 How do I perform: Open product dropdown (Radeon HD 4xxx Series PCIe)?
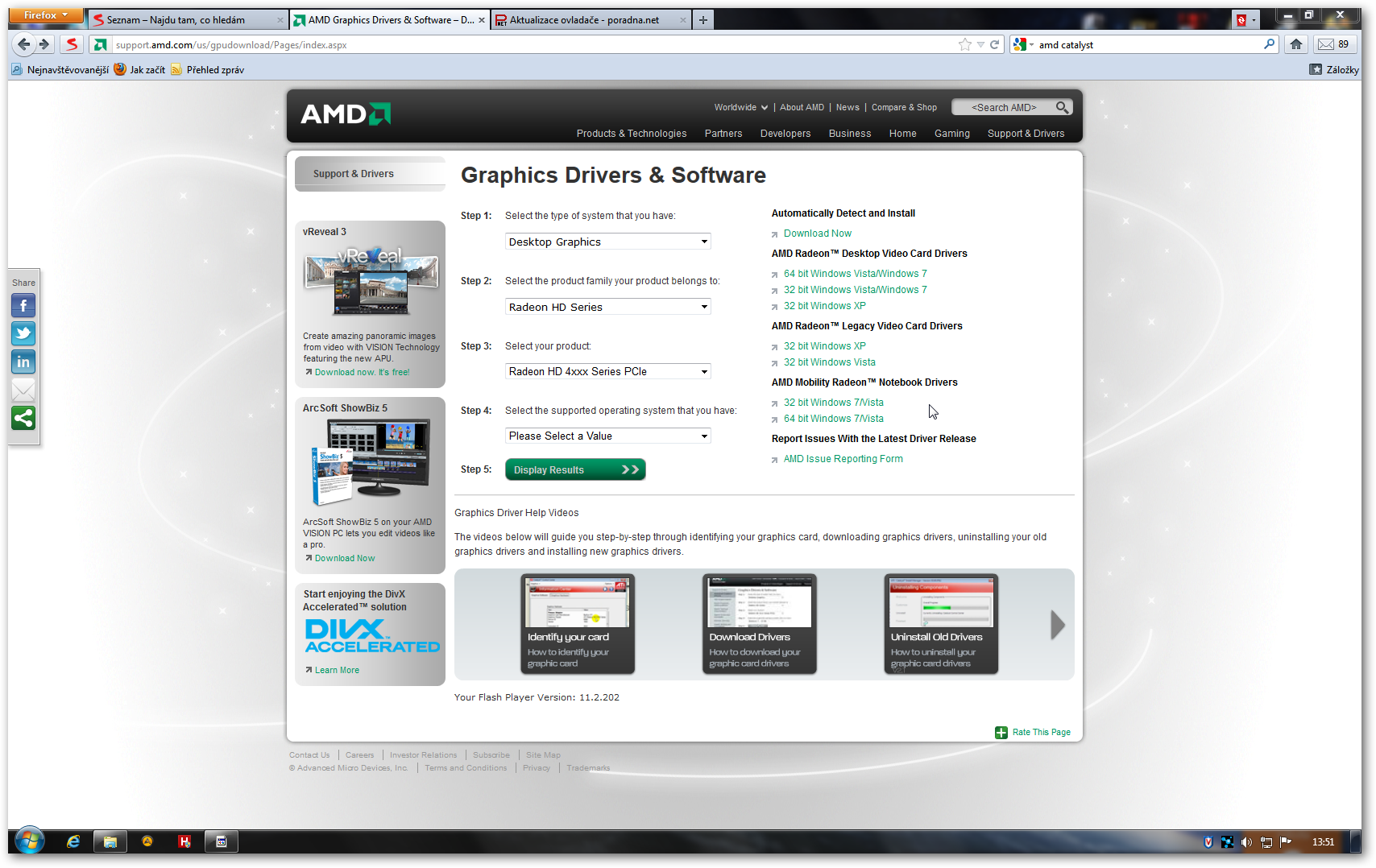click(x=608, y=371)
